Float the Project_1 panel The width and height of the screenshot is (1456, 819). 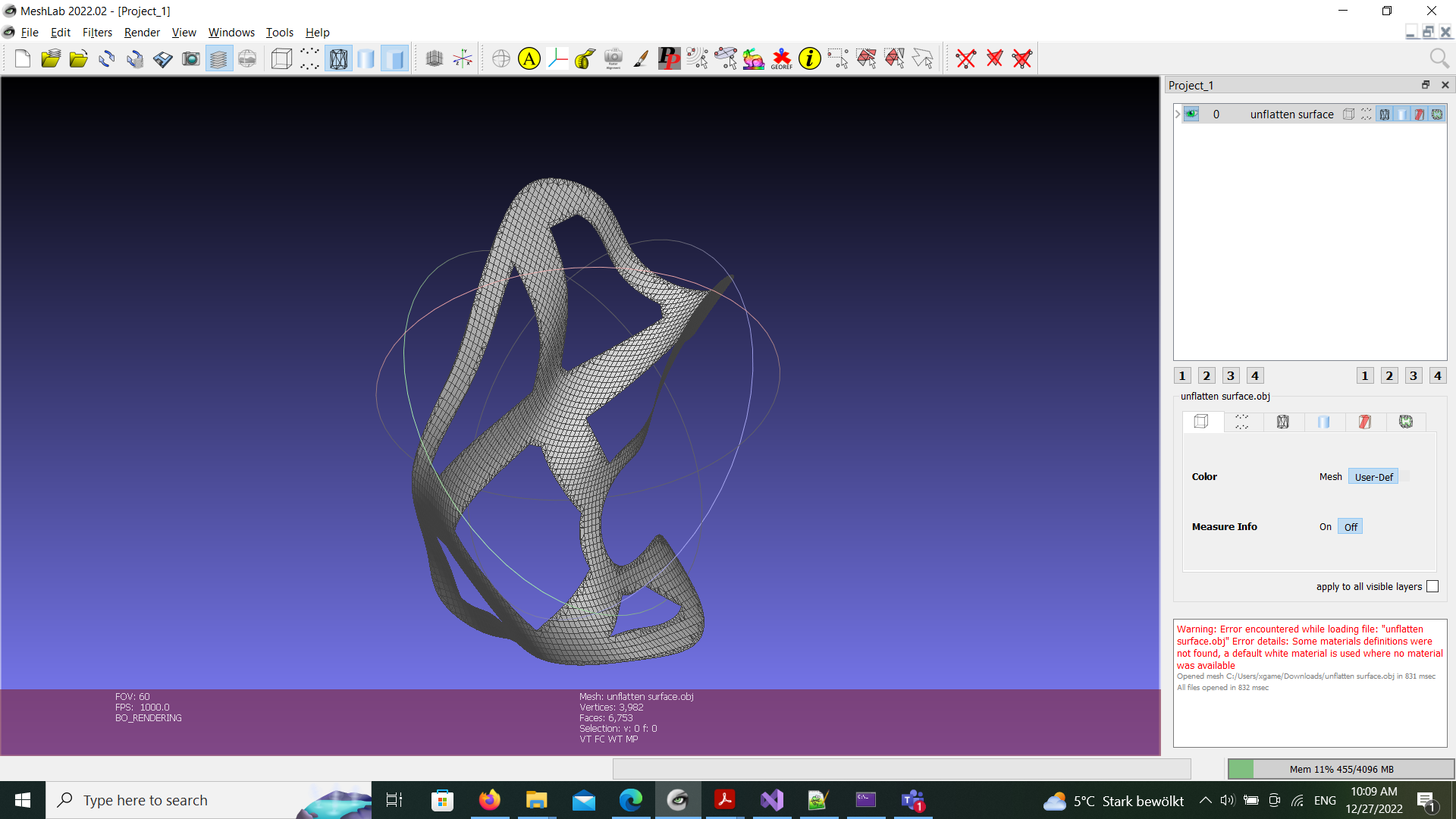1425,85
